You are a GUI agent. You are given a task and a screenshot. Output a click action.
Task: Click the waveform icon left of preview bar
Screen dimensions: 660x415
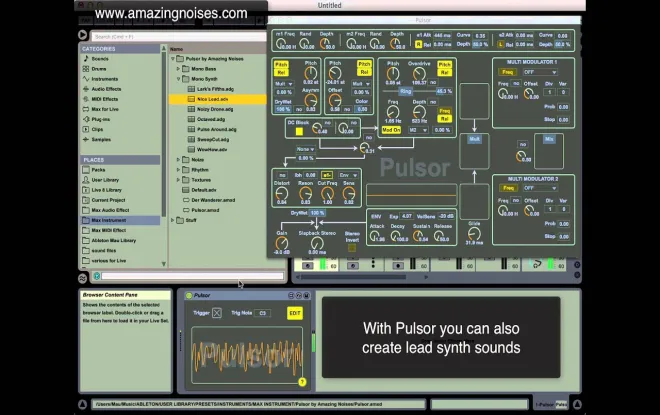(82, 278)
